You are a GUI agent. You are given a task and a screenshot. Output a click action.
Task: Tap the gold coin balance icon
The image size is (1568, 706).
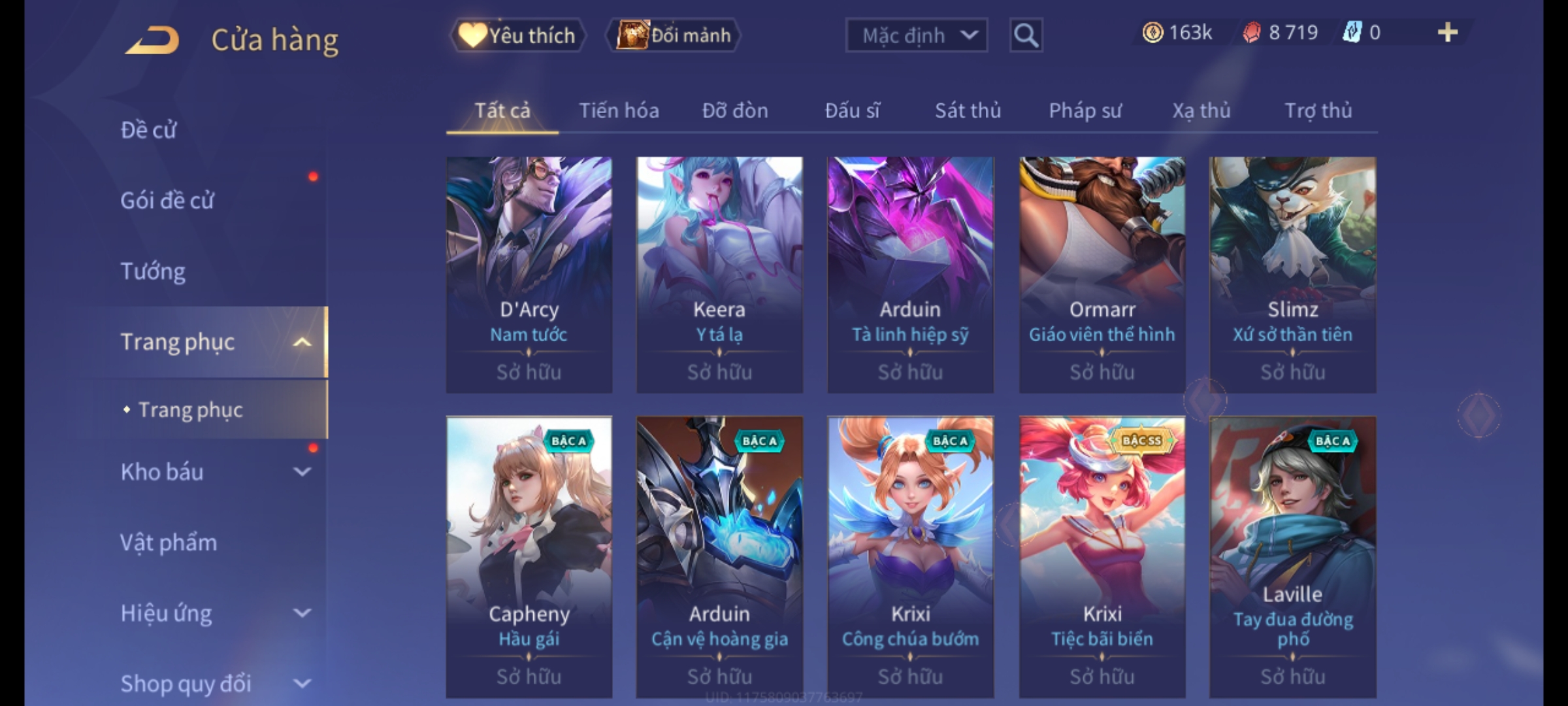(x=1152, y=32)
